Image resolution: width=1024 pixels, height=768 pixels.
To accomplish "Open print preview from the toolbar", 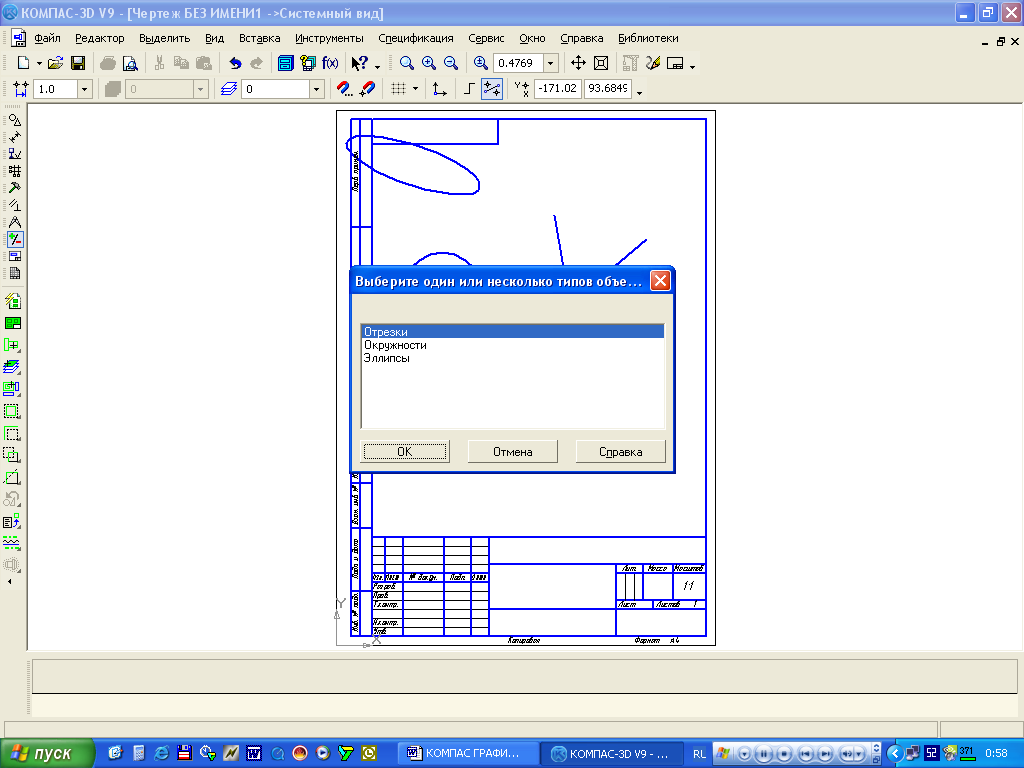I will tap(130, 63).
